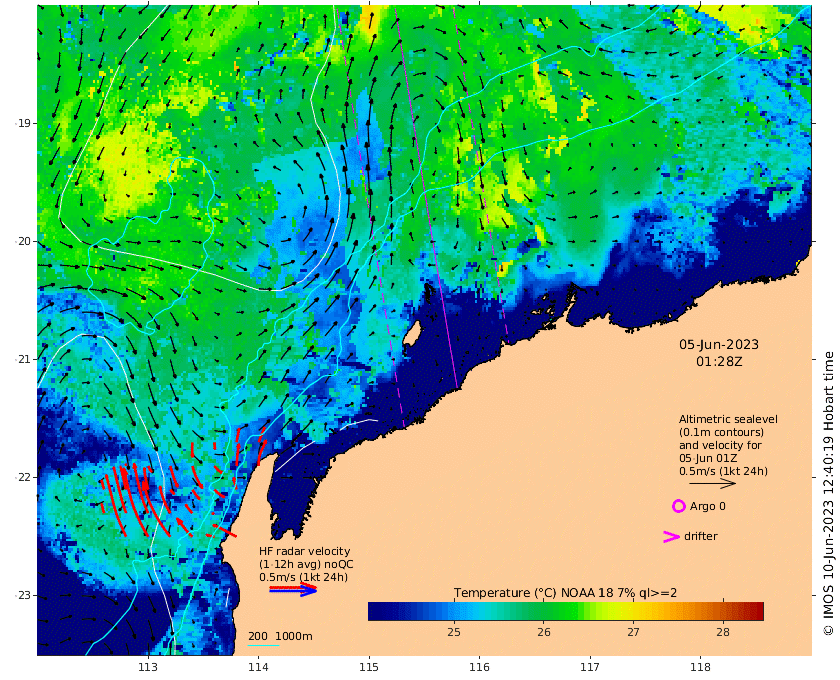Click the magenta Argo 0 circle marker
This screenshot has height=680, width=840.
coord(678,506)
